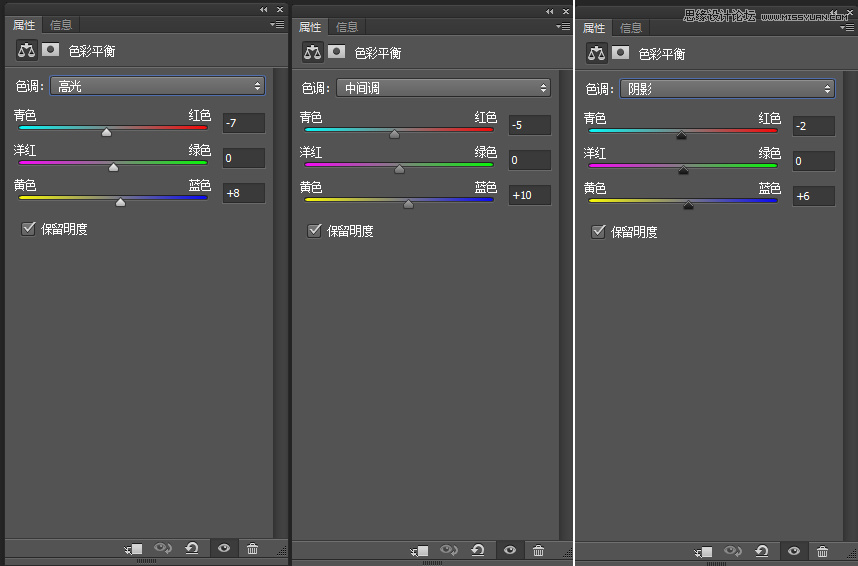Viewport: 858px width, 566px height.
Task: Open panel flyout menu in the 中间调 panel
Action: point(562,26)
